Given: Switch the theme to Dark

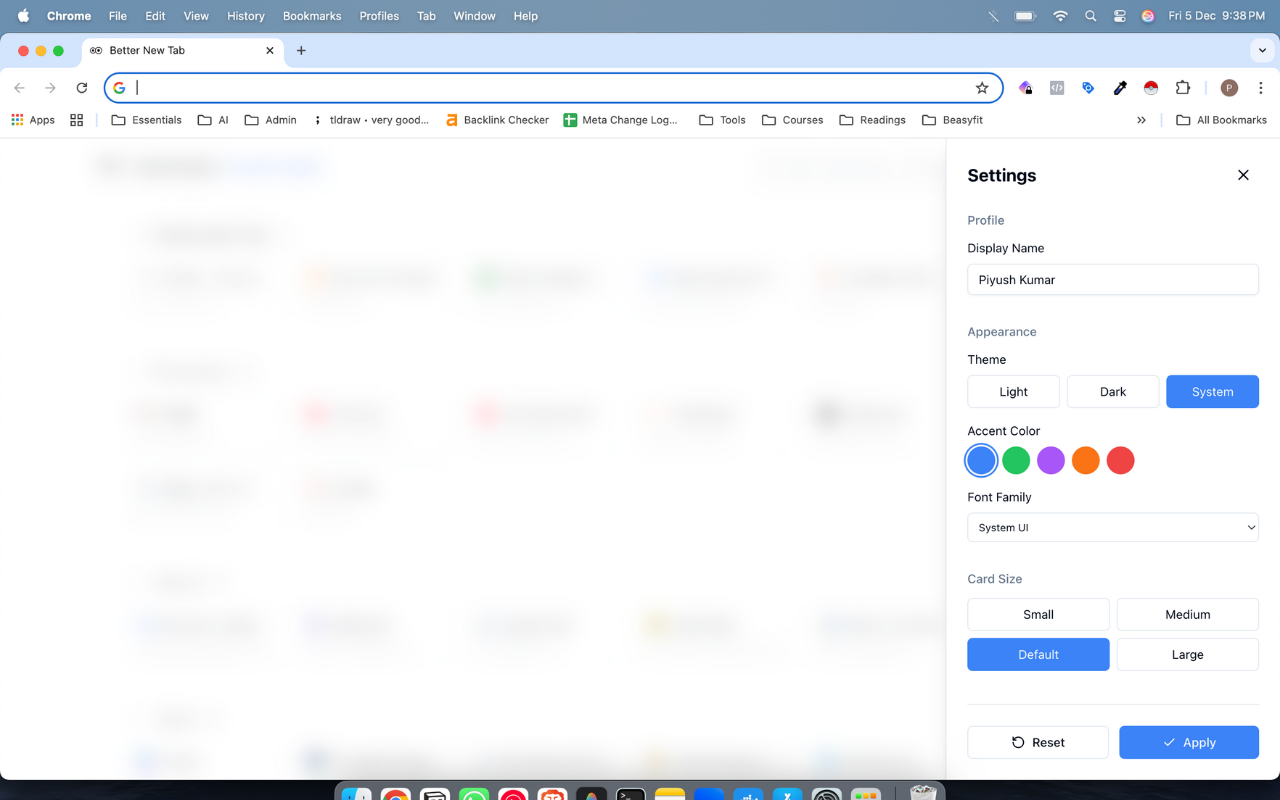Looking at the screenshot, I should click(x=1112, y=391).
